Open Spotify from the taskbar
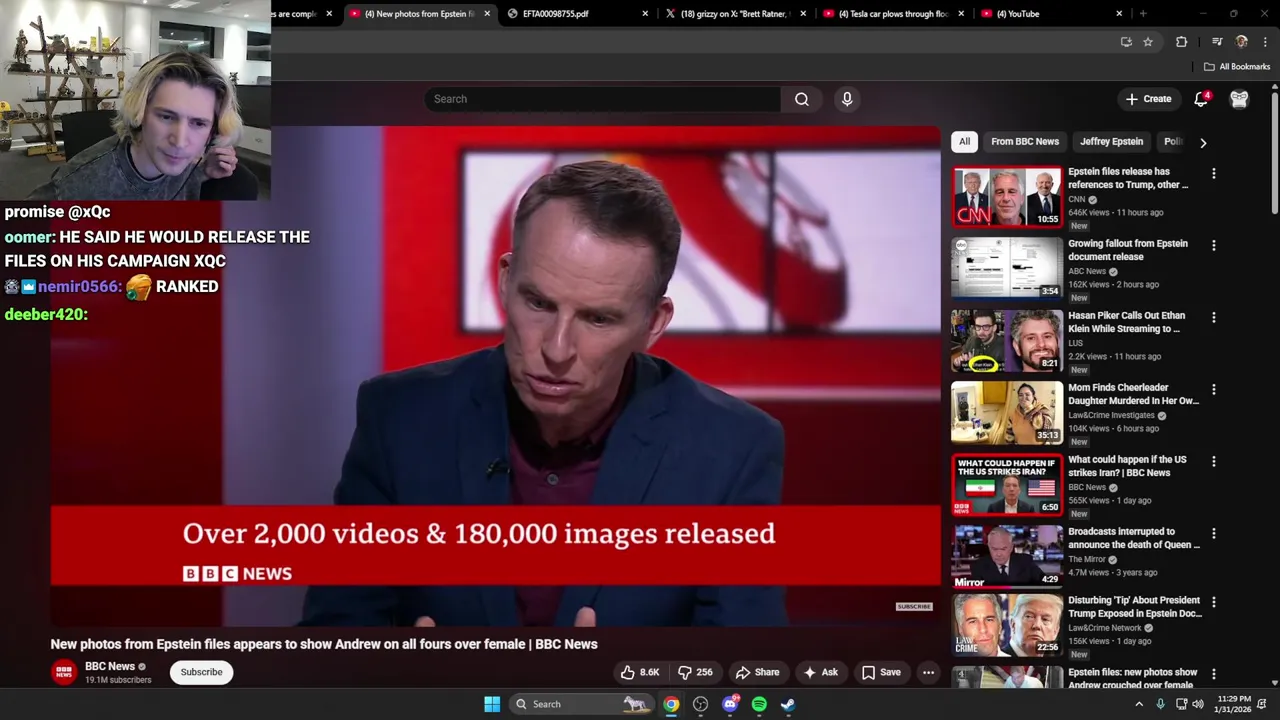The width and height of the screenshot is (1280, 720). click(x=759, y=704)
